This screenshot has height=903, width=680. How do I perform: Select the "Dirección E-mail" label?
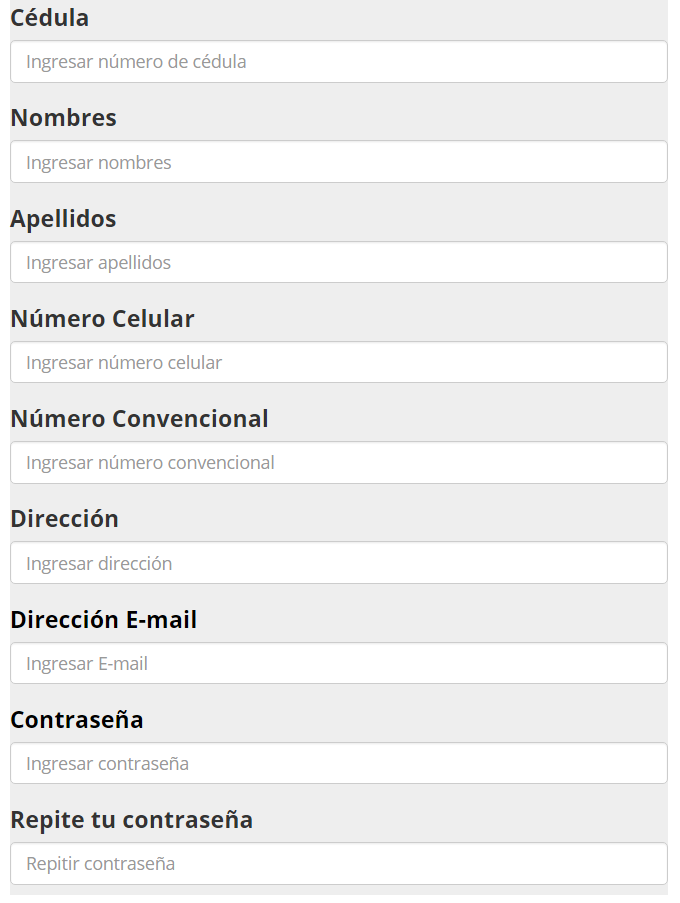click(x=103, y=620)
